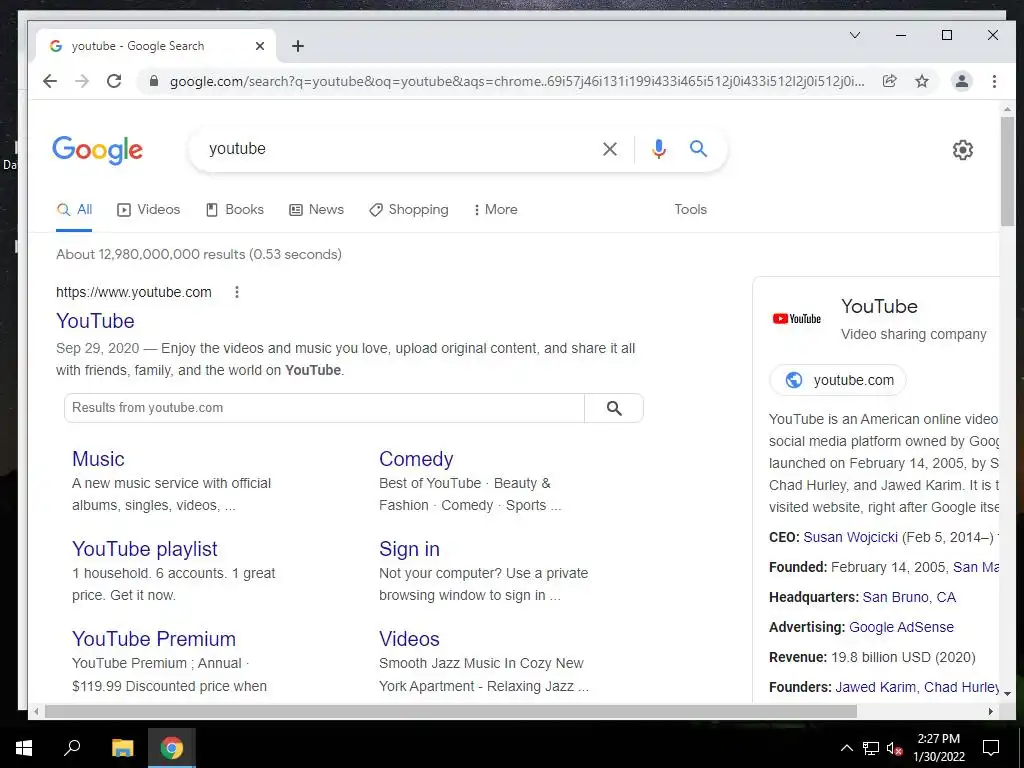
Task: Click the YouTube logo in knowledge panel
Action: click(x=797, y=319)
